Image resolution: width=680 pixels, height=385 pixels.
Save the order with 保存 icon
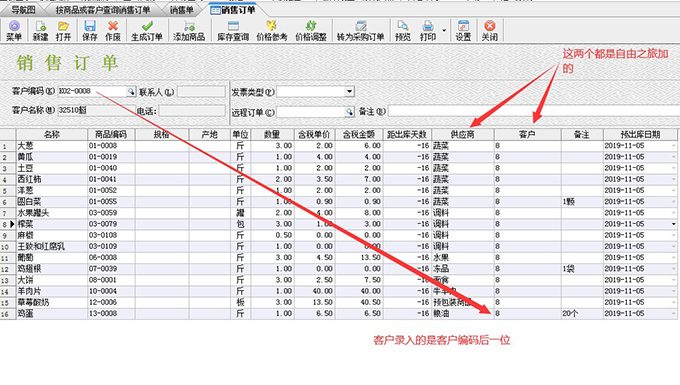90,30
